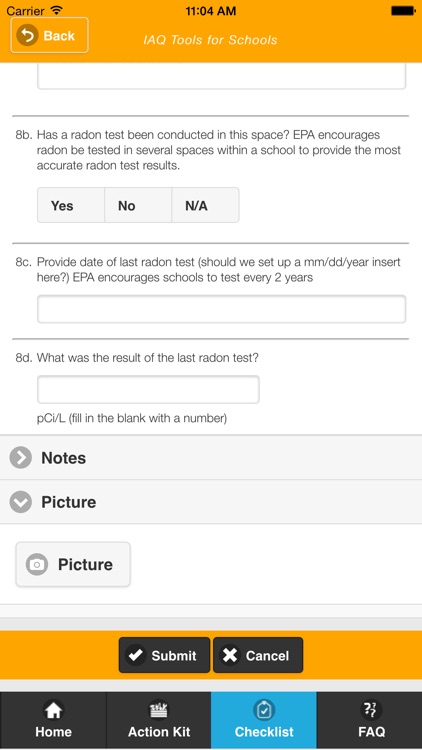Click the X icon on Cancel

(230, 655)
